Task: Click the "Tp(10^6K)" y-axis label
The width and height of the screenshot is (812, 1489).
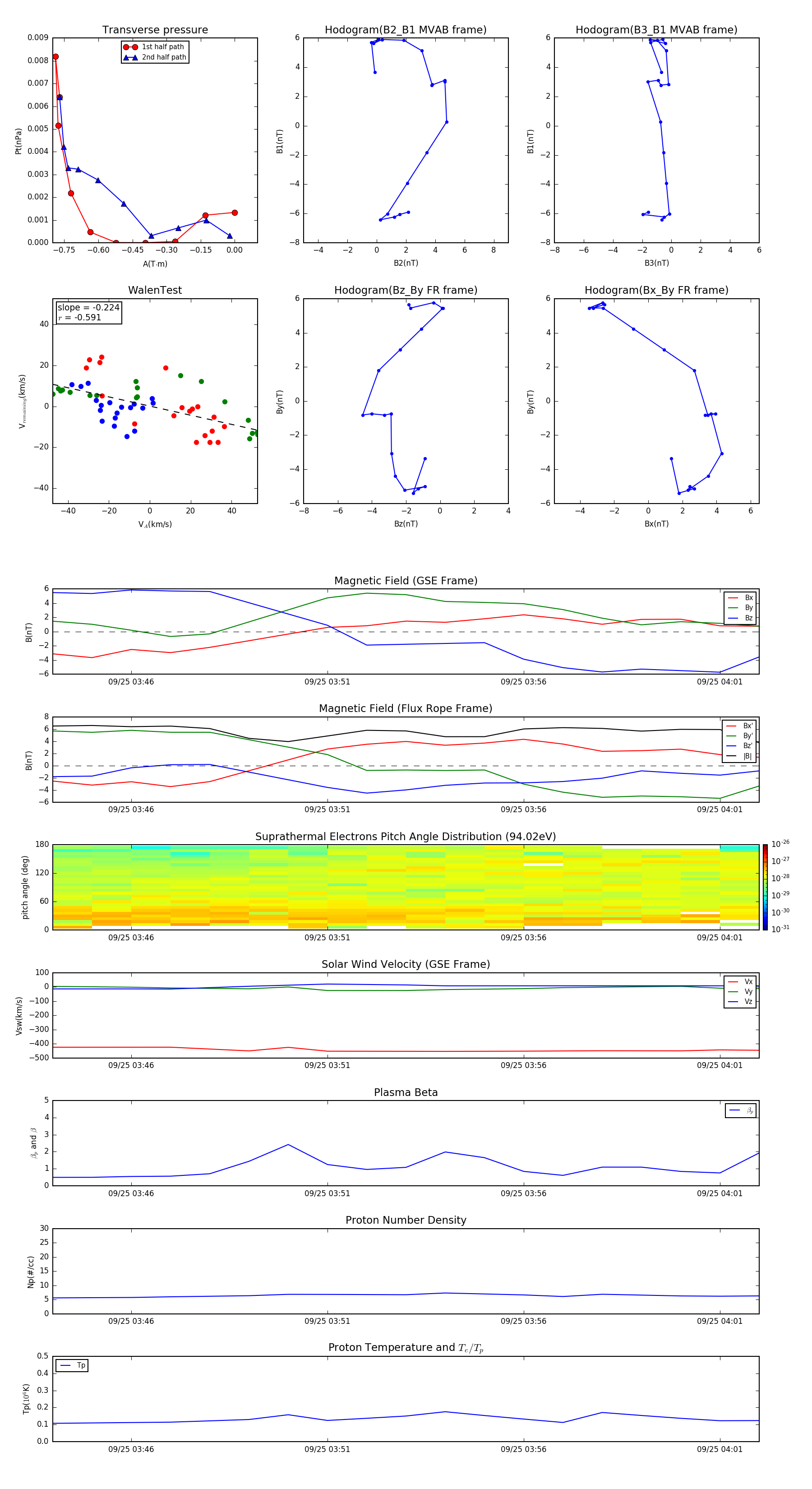Action: [x=26, y=1399]
